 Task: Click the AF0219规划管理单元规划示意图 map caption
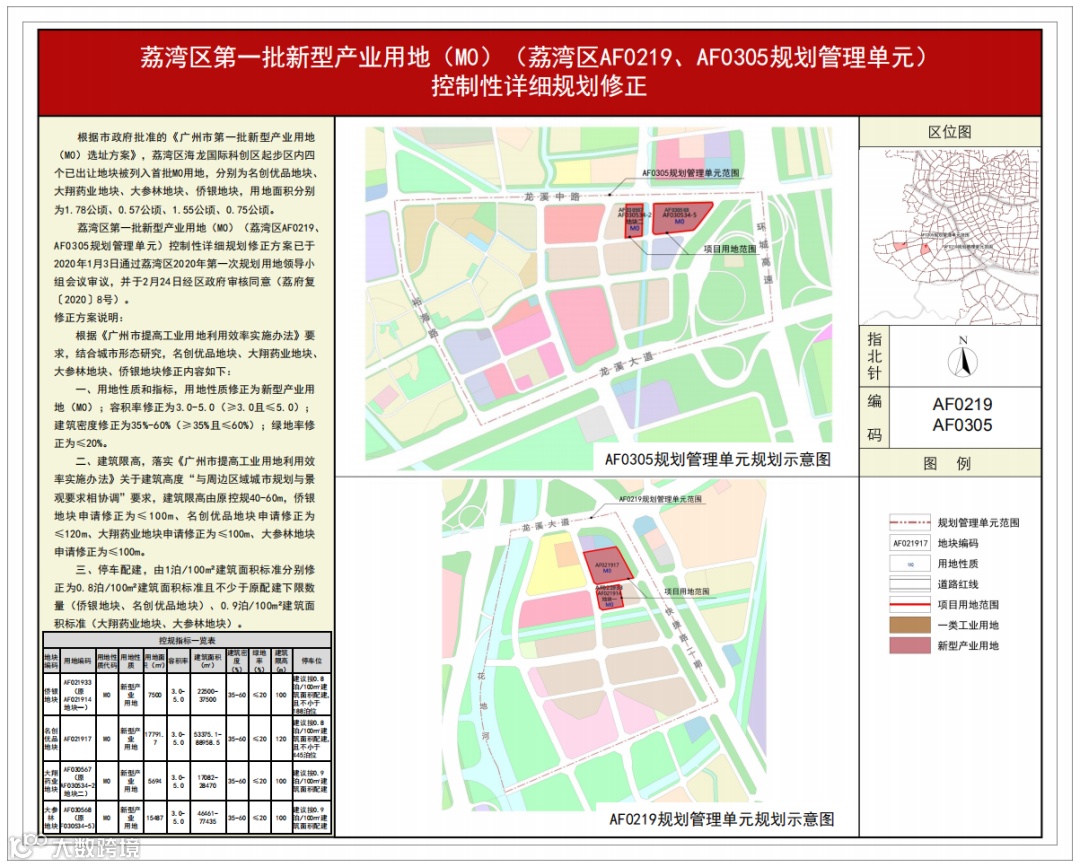point(721,819)
